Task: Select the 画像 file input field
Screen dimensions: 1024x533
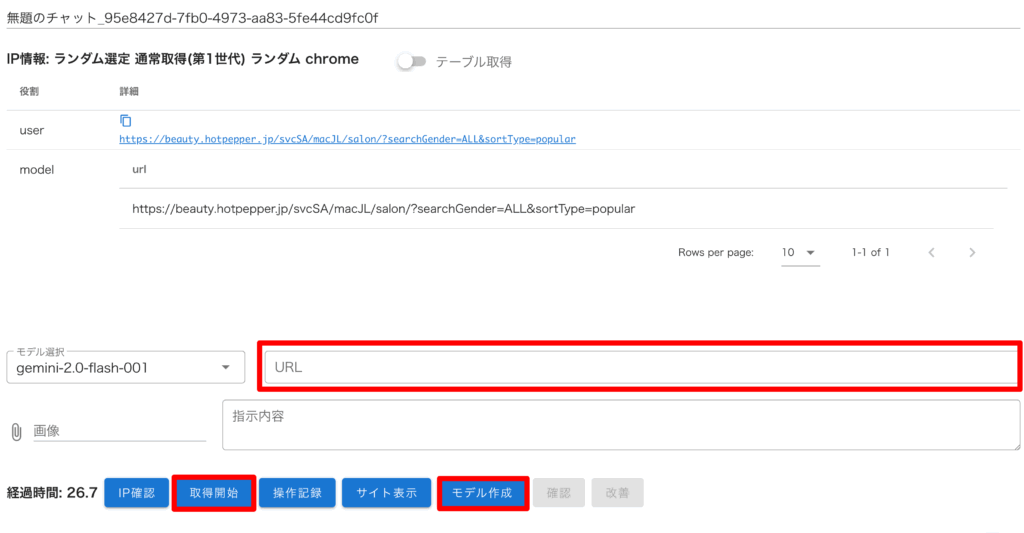Action: [118, 431]
